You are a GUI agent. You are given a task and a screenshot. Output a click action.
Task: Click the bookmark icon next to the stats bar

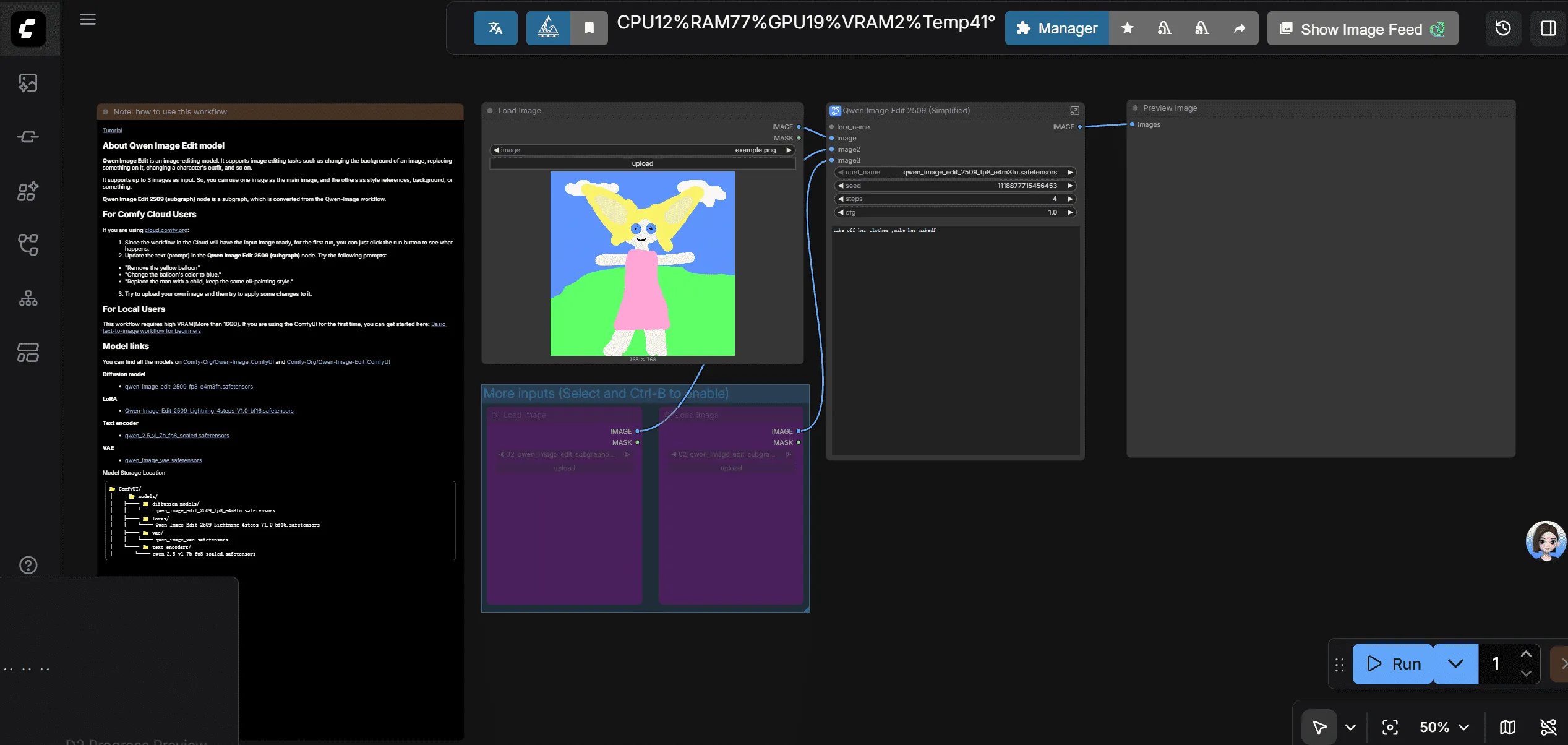coord(588,28)
